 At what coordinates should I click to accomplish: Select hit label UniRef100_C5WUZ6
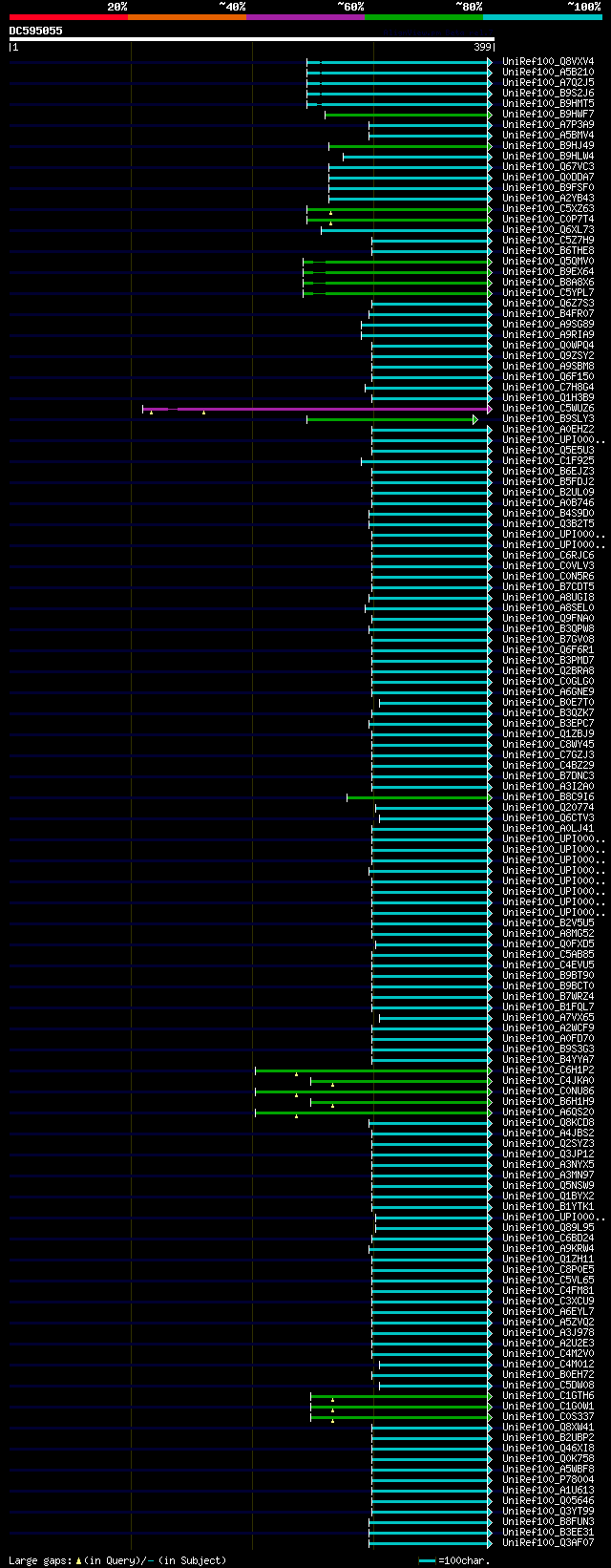[548, 408]
